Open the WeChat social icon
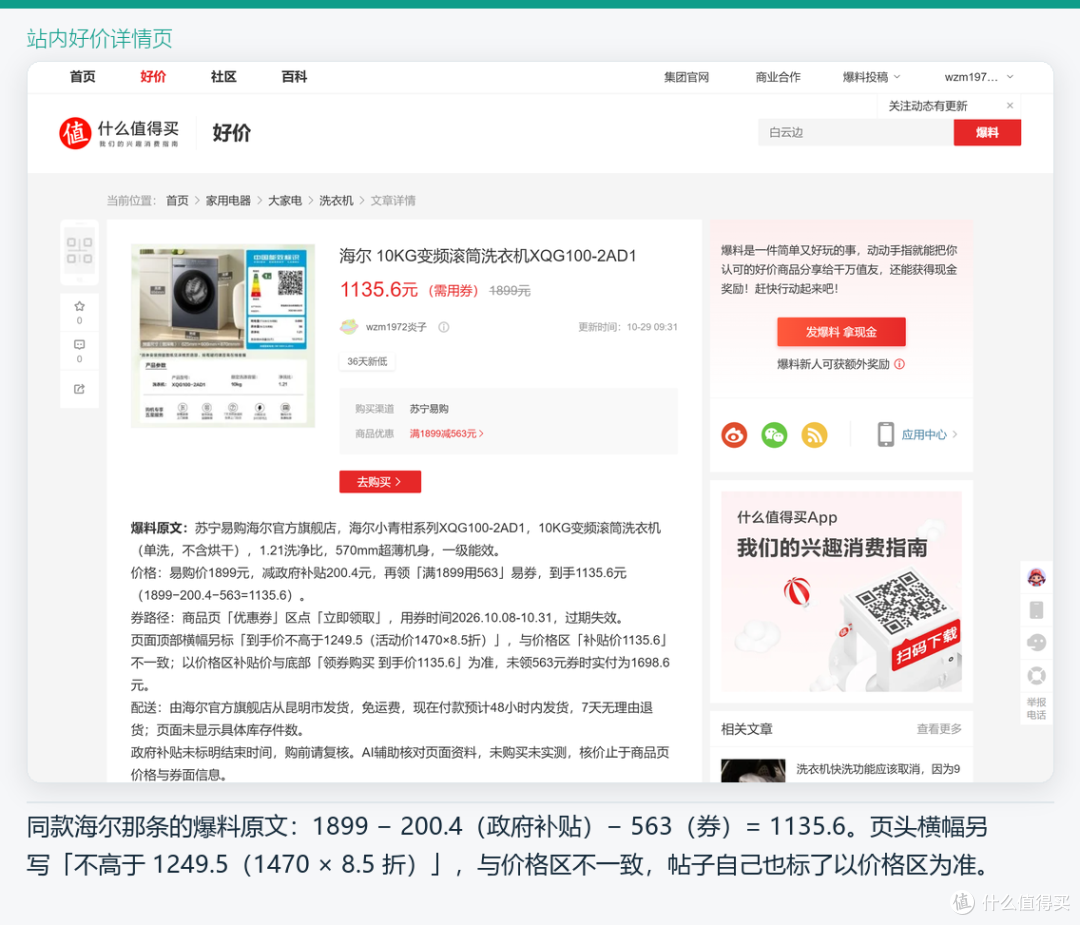1080x925 pixels. (774, 435)
